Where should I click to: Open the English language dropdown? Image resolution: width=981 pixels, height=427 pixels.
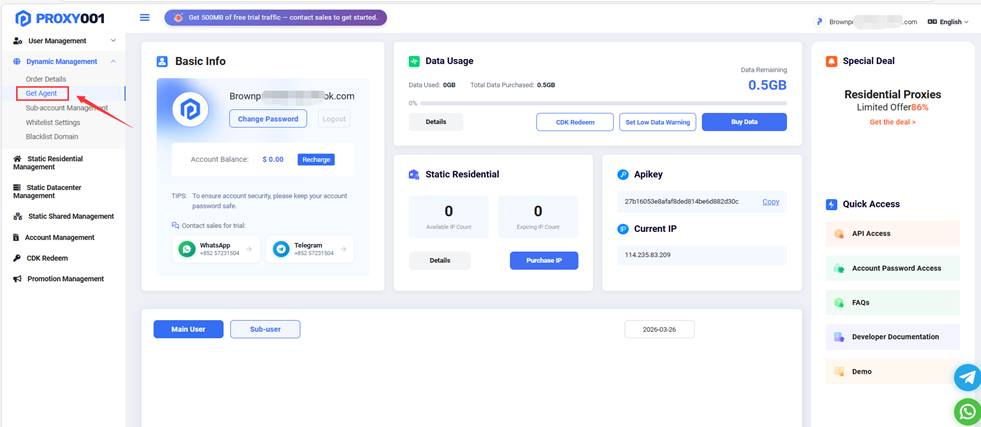(x=948, y=21)
